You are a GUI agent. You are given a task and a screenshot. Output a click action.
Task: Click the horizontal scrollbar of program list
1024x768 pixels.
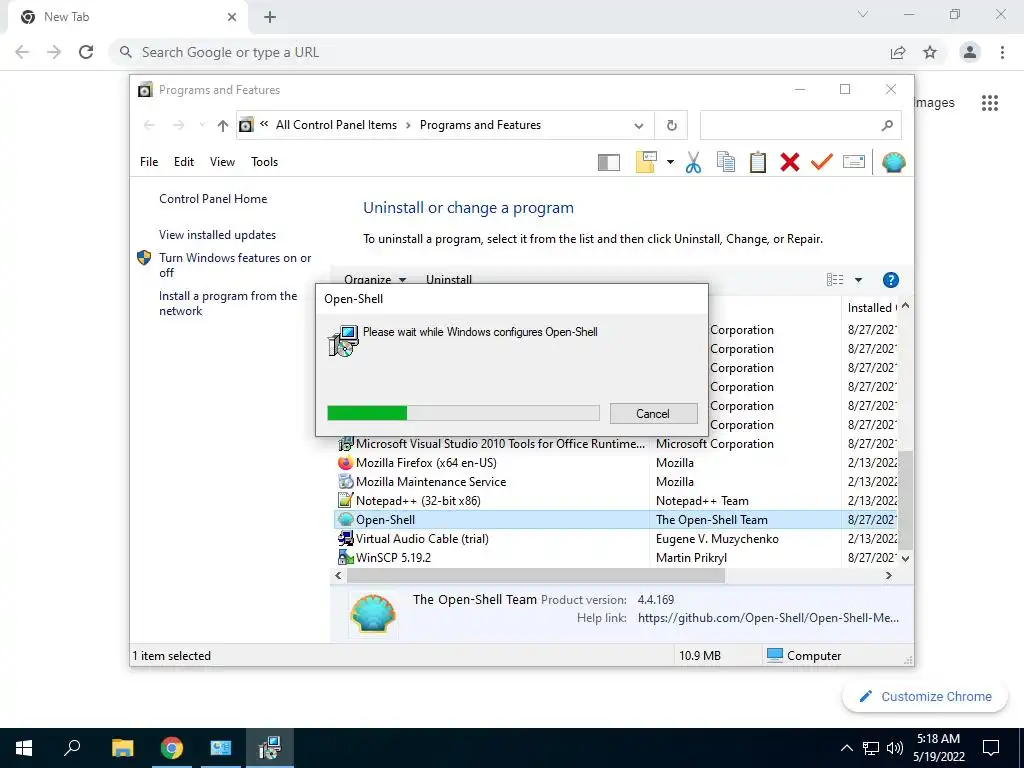coord(536,575)
